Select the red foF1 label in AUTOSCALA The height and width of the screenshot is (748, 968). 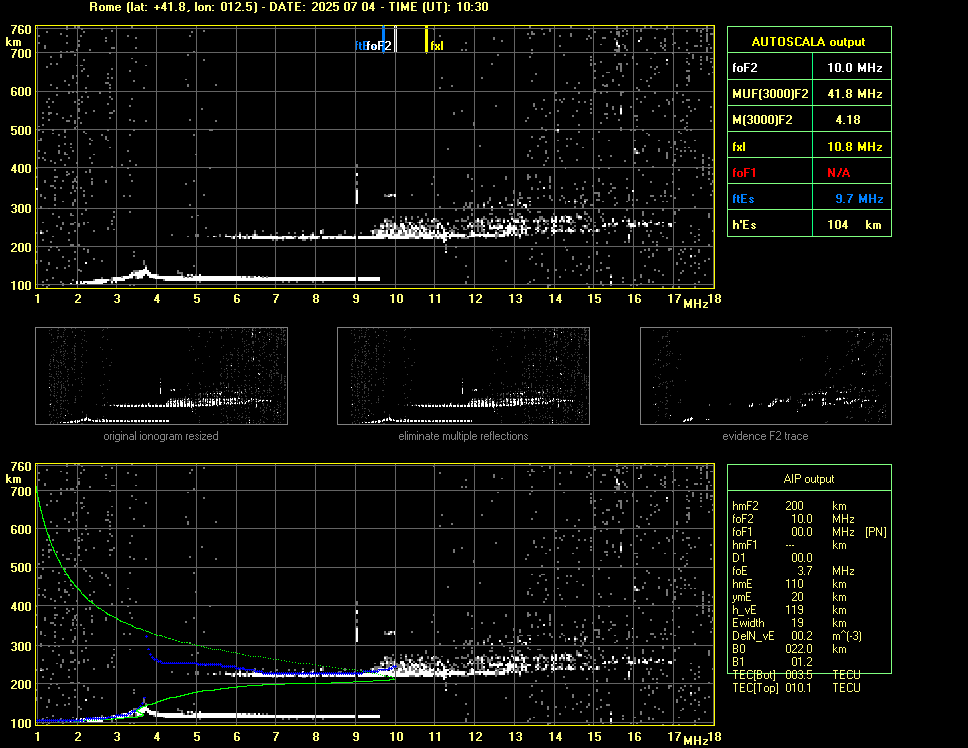(x=745, y=173)
